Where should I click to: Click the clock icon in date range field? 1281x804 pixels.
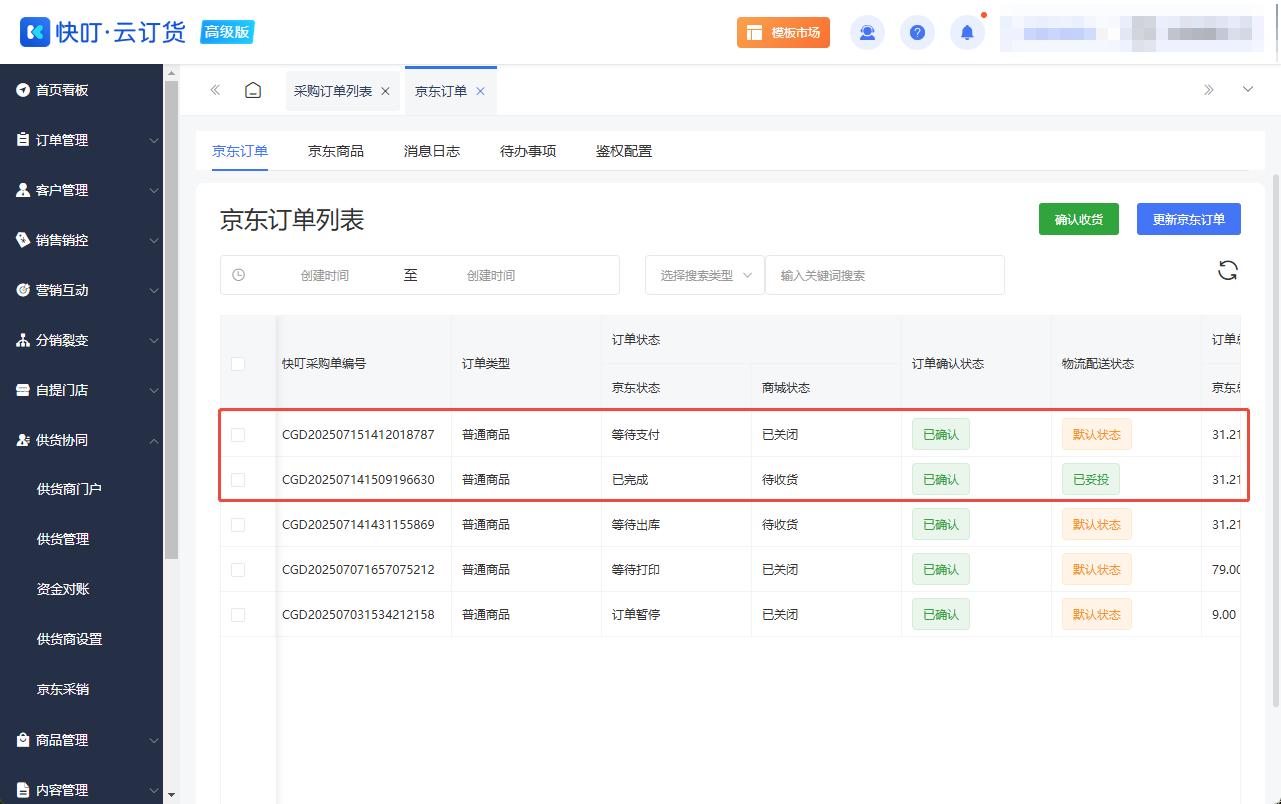click(238, 275)
